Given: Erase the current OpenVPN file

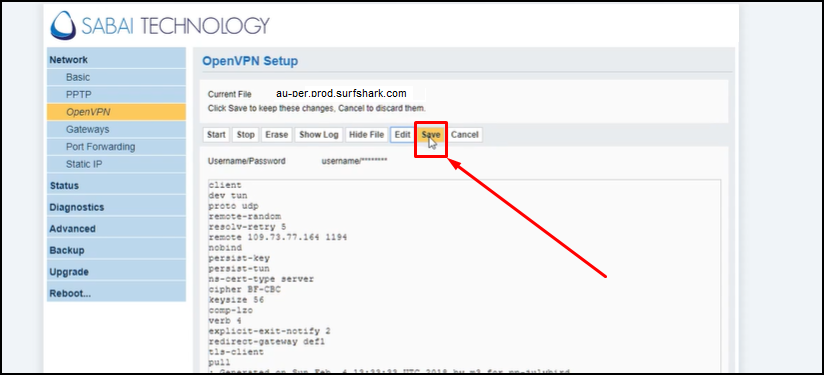Looking at the screenshot, I should click(276, 135).
